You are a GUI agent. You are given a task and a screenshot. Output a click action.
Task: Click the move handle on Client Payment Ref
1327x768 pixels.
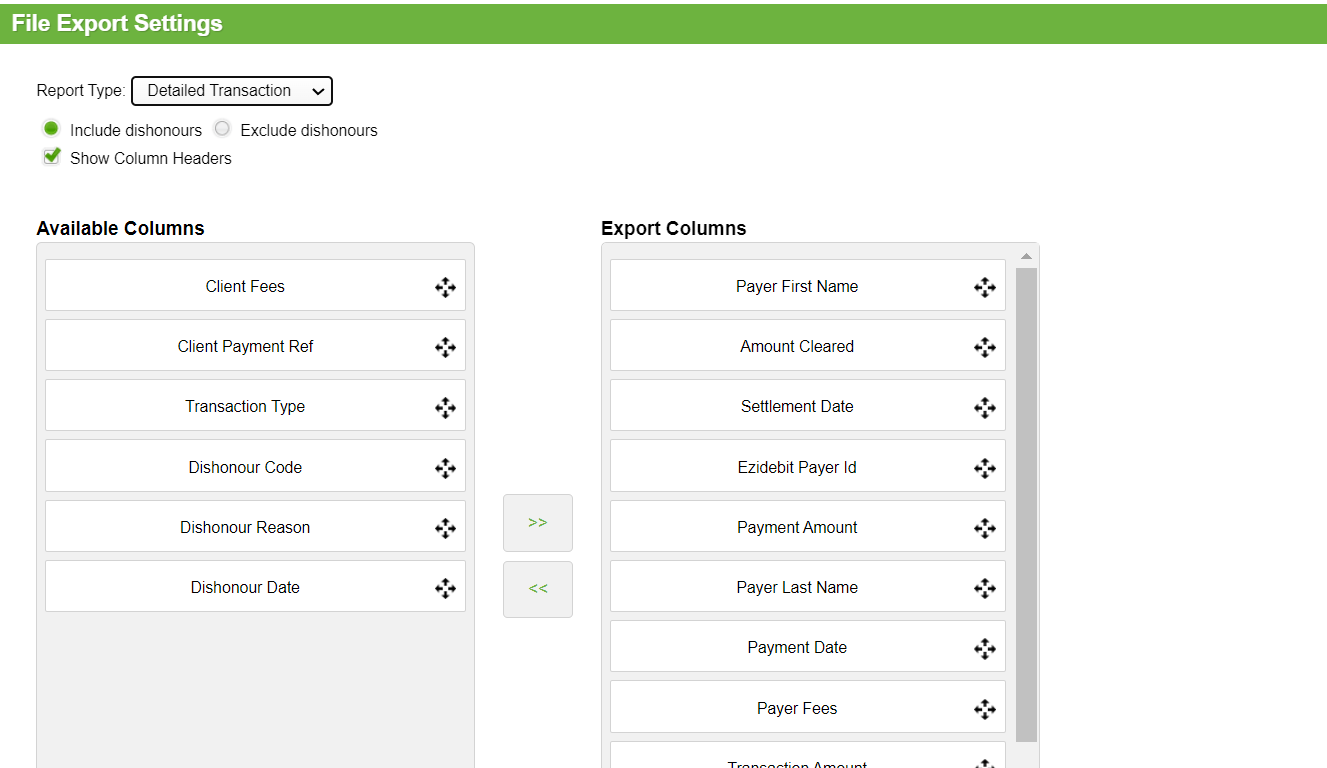pyautogui.click(x=445, y=348)
